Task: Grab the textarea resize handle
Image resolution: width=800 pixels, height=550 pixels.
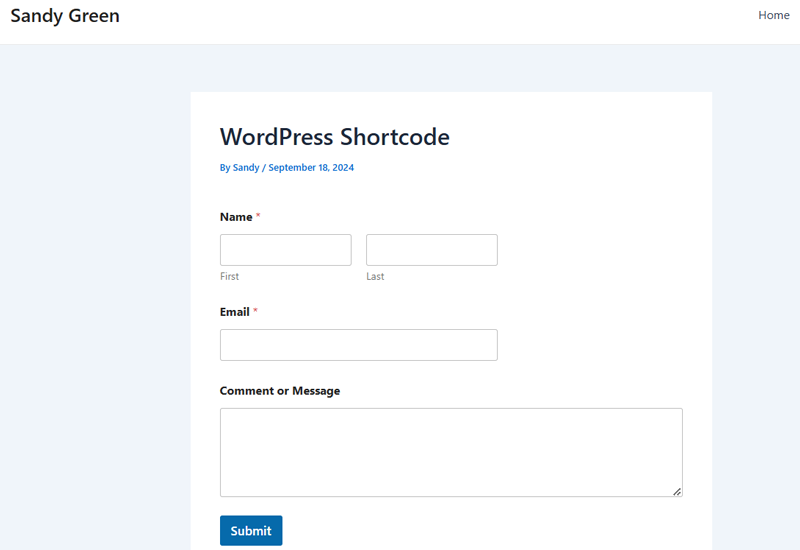Action: 677,491
